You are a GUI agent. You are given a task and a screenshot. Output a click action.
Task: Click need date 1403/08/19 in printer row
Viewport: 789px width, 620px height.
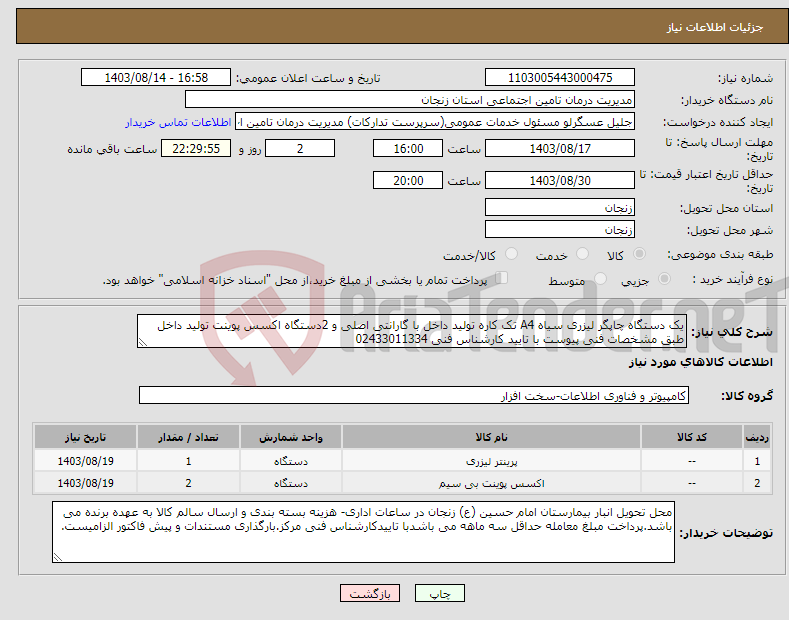85,461
